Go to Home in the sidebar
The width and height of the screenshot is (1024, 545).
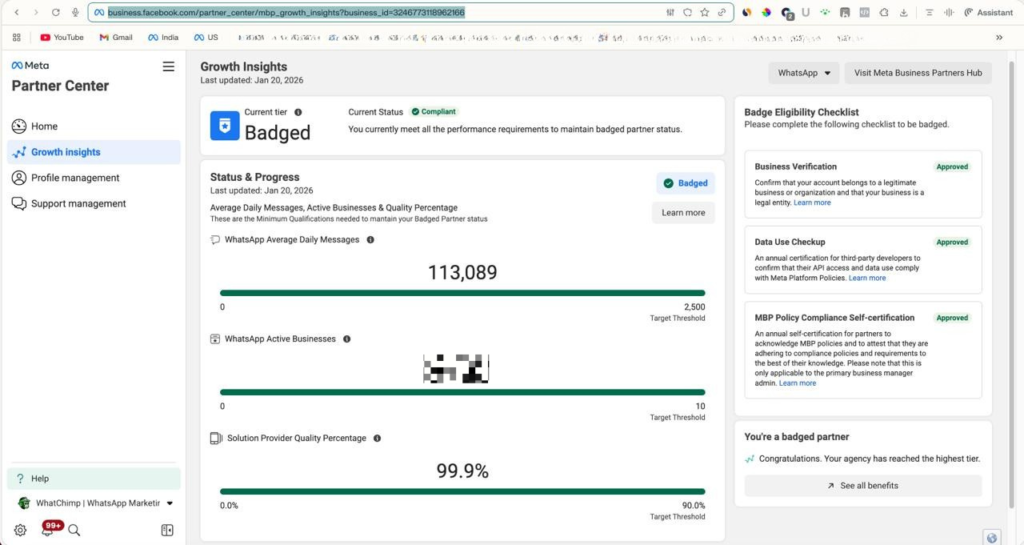point(44,126)
